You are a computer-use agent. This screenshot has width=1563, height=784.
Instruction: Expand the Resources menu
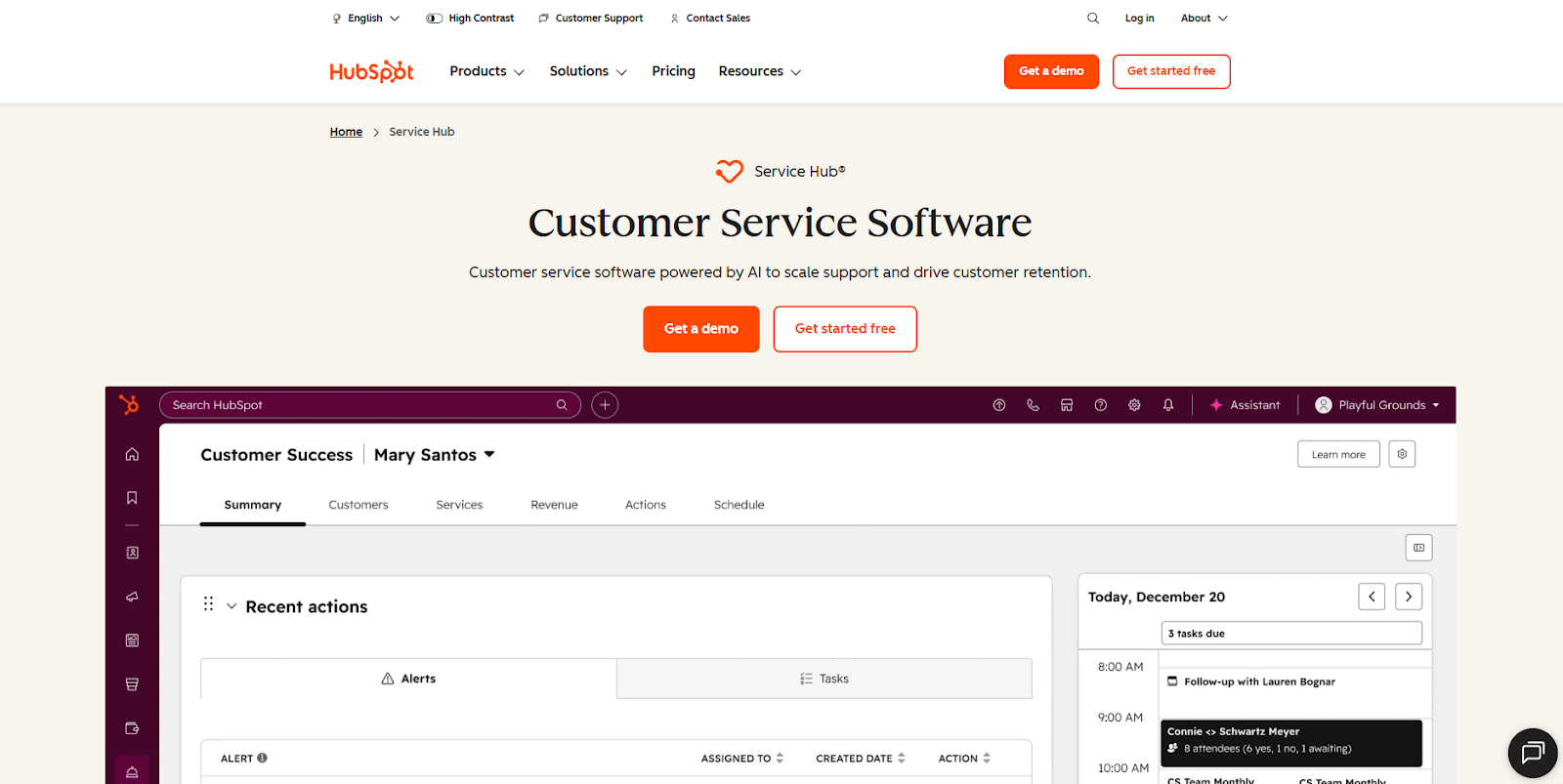point(760,71)
